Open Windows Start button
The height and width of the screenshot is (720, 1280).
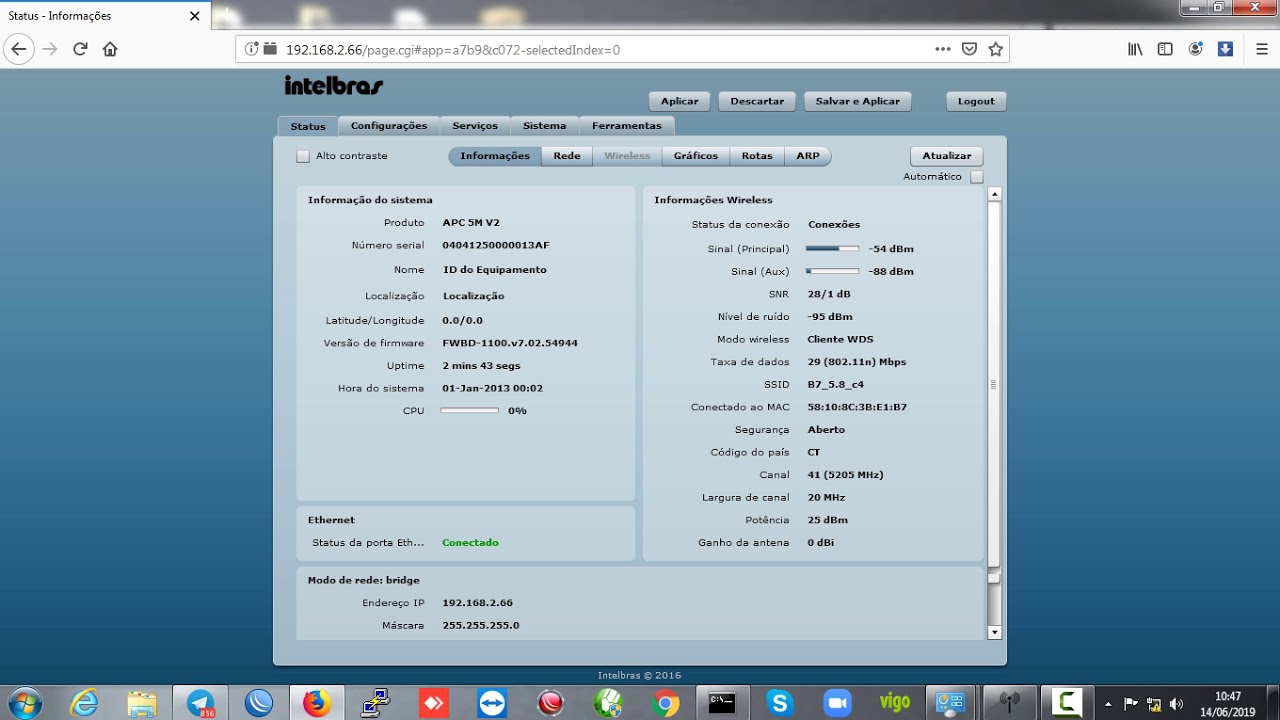pyautogui.click(x=23, y=703)
